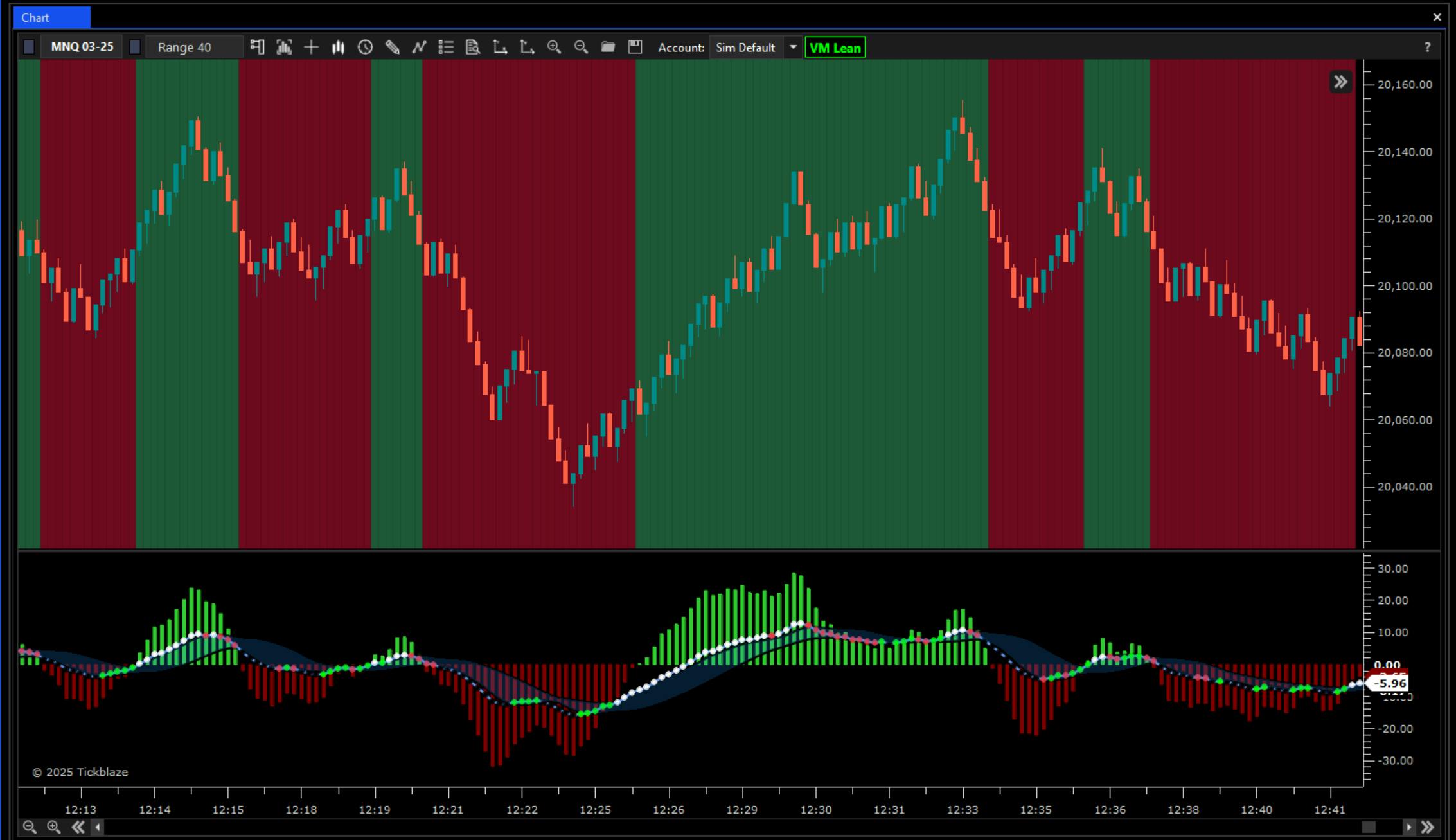1456x840 pixels.
Task: Click the save floppy disk icon
Action: click(x=635, y=47)
